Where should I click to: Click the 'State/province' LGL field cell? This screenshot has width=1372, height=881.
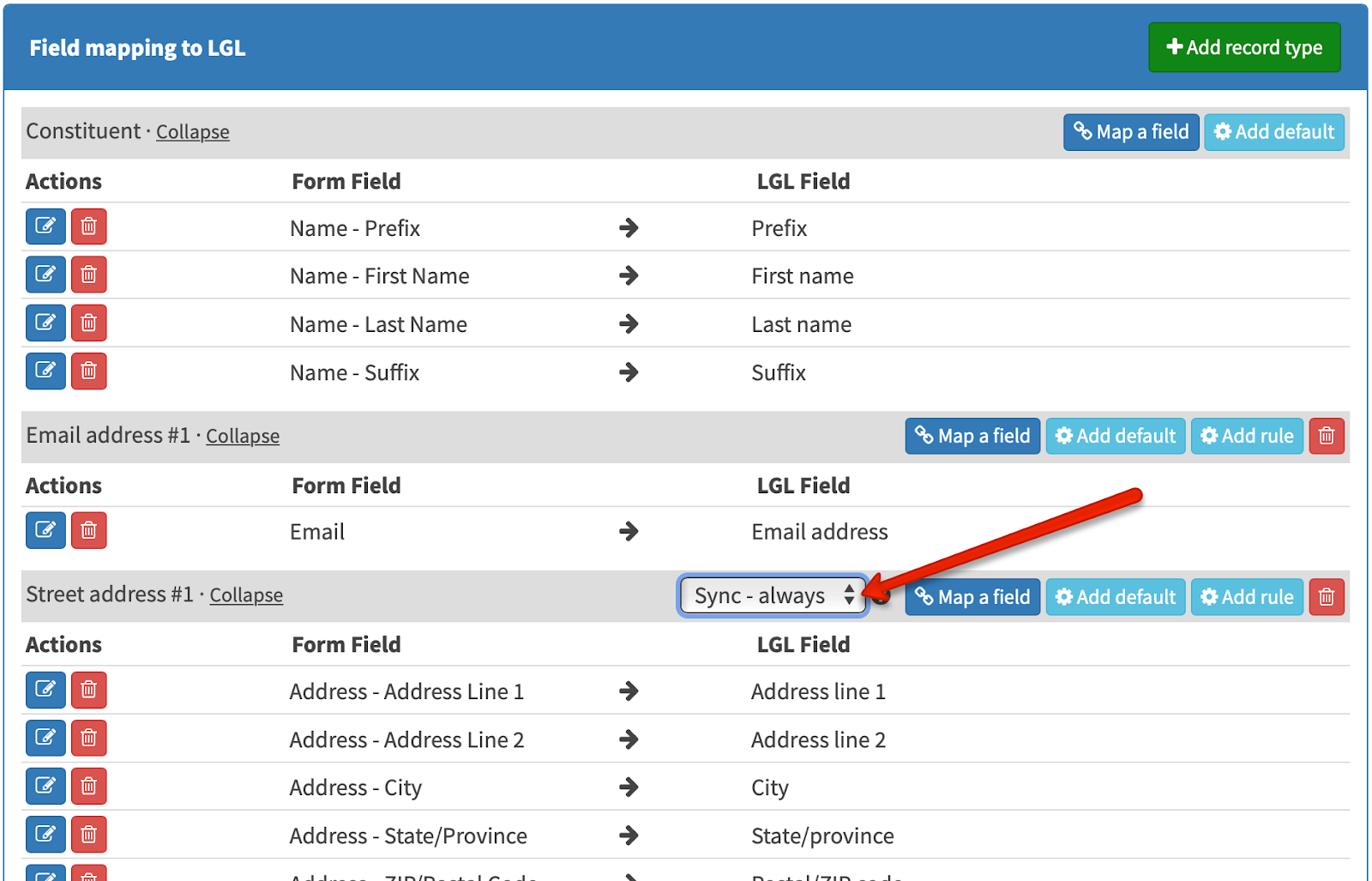[x=823, y=836]
